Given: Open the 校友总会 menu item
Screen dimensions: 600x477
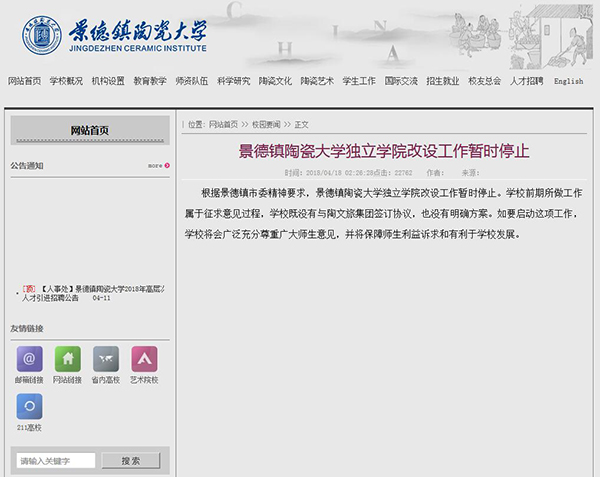Looking at the screenshot, I should click(x=484, y=81).
